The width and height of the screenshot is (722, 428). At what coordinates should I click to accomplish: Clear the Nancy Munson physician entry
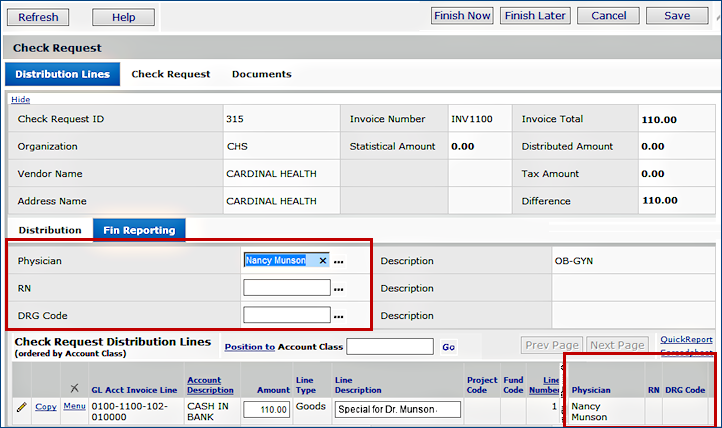(322, 260)
